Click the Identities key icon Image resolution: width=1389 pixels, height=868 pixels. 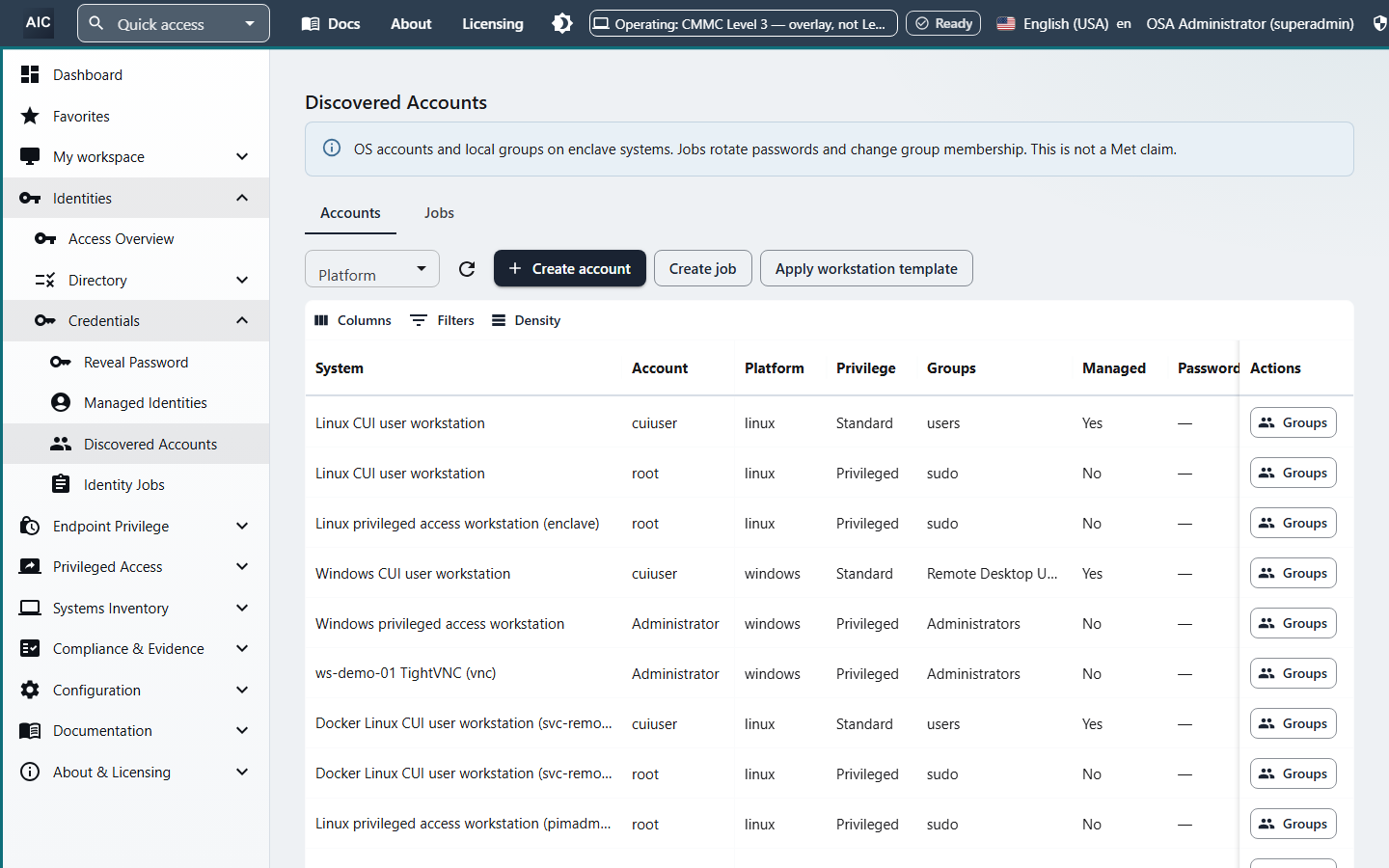[30, 198]
